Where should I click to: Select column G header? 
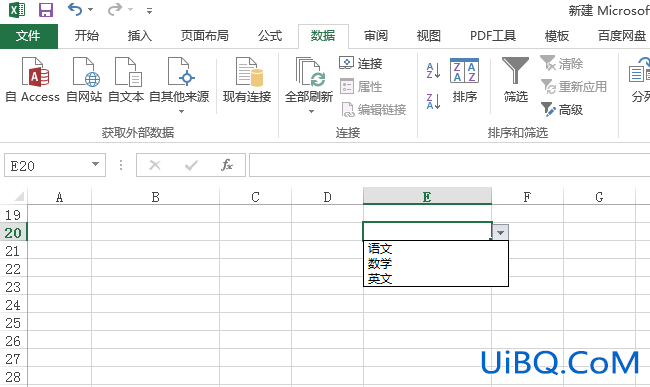coord(599,197)
